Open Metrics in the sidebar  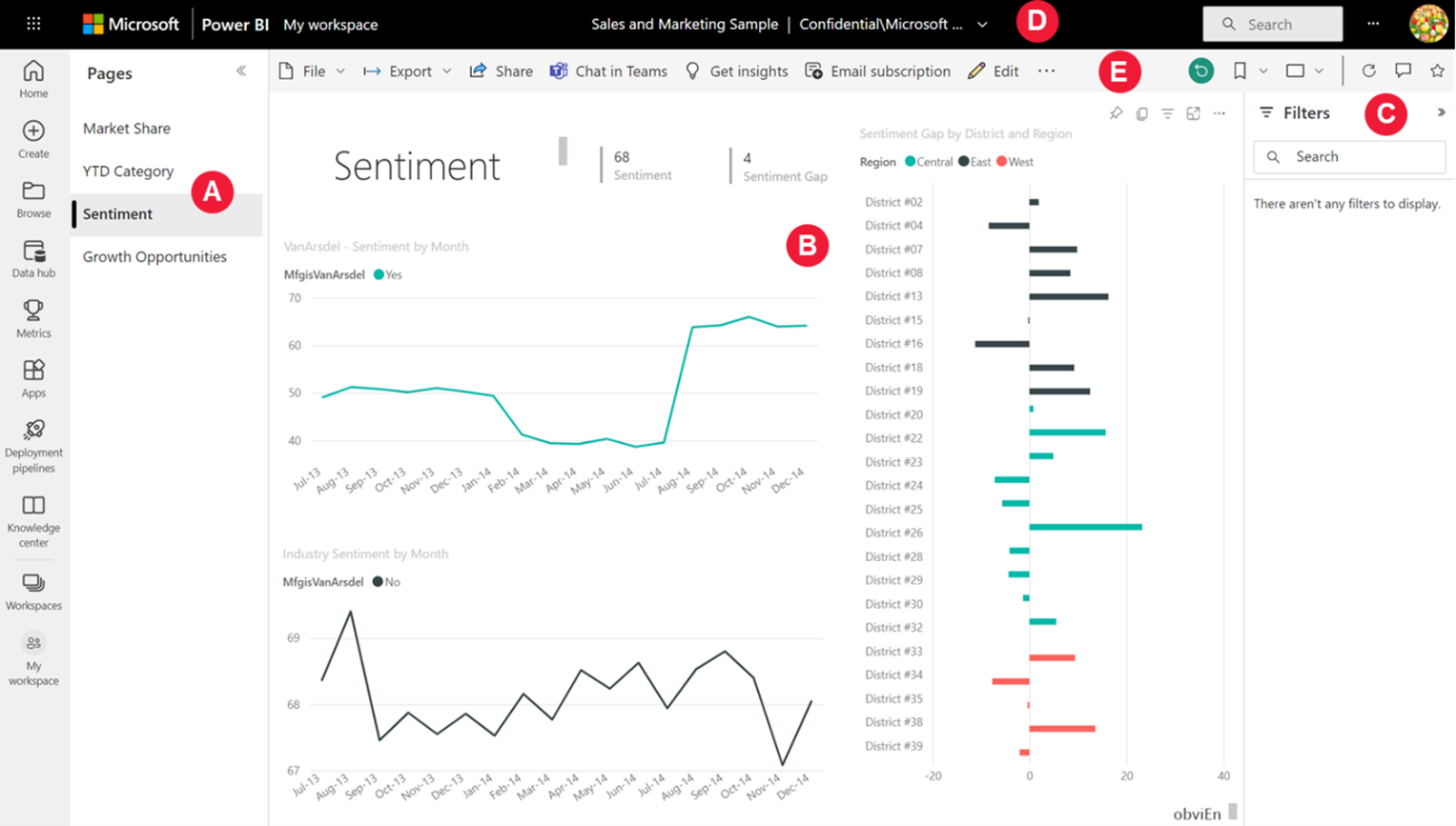(34, 320)
